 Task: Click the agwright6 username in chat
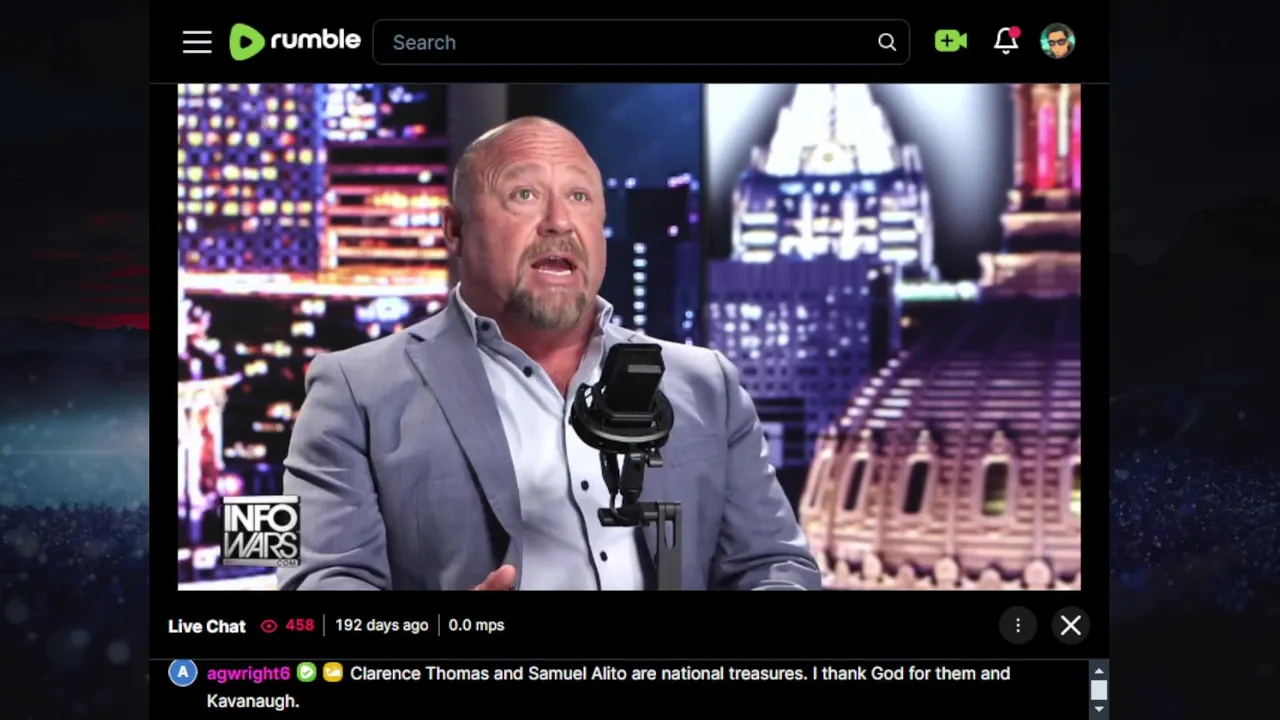click(248, 673)
